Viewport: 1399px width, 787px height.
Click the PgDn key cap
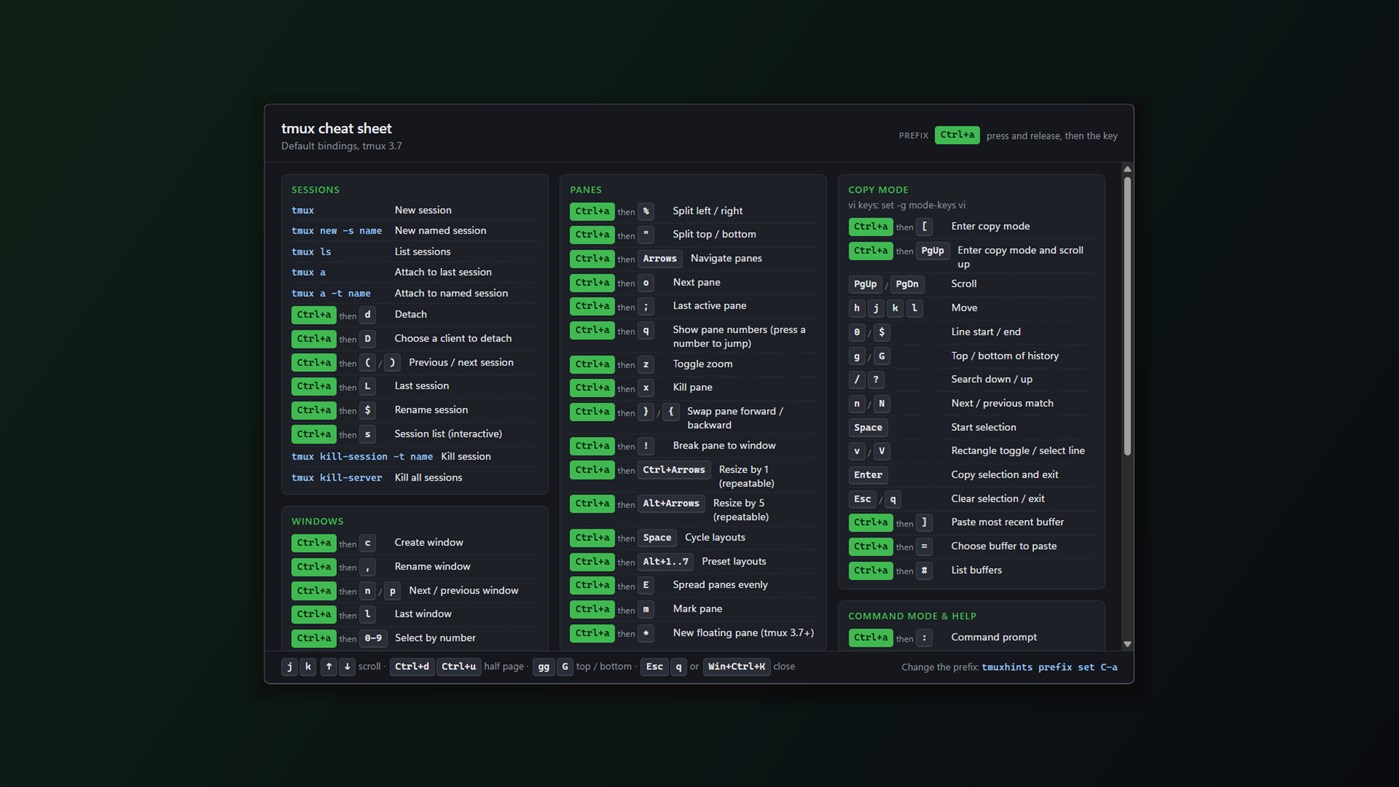(907, 284)
